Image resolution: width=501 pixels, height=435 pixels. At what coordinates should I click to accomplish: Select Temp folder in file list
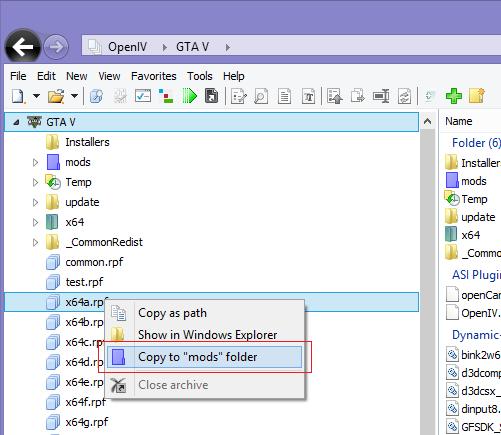click(466, 199)
